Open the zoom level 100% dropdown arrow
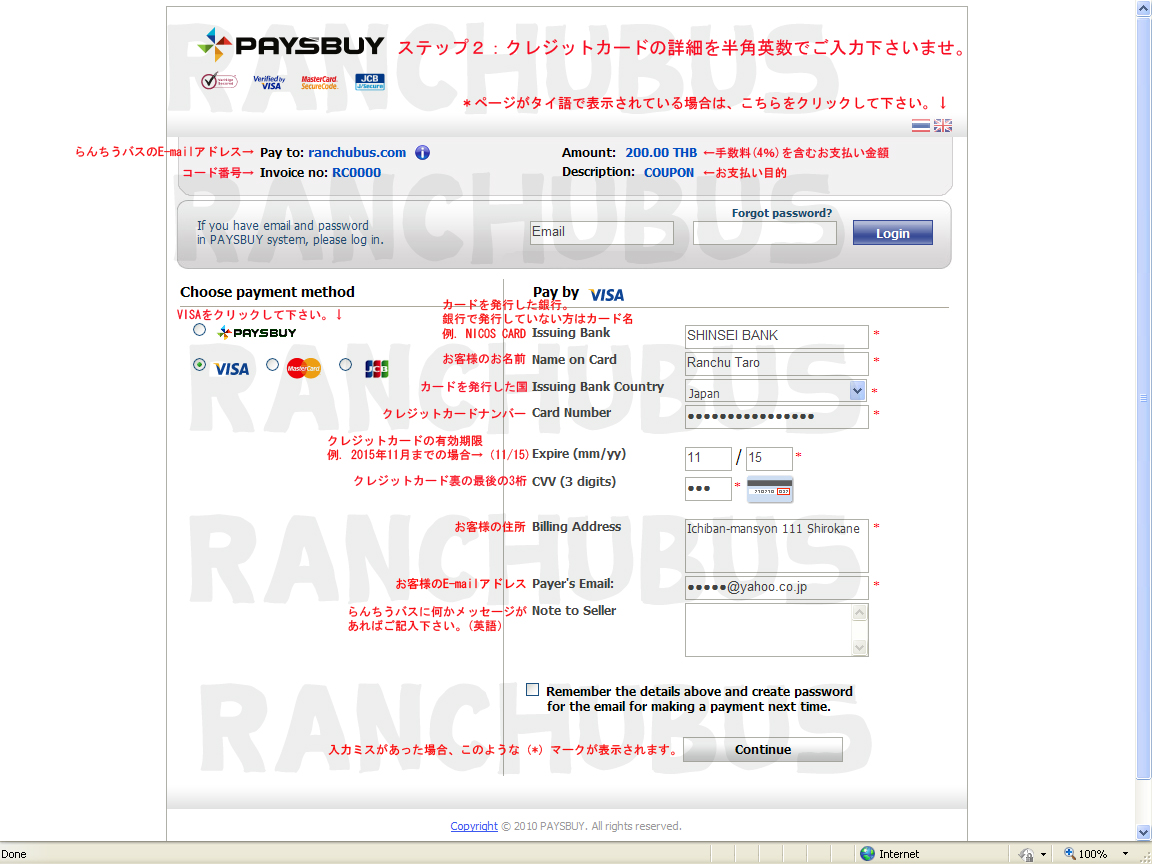The image size is (1152, 864). coord(1125,854)
